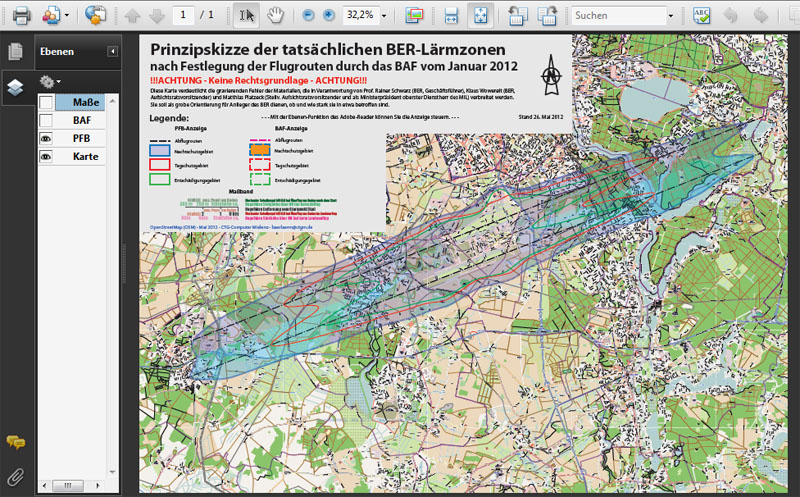Activate the text selection cursor tool
Image resolution: width=800 pixels, height=497 pixels.
pyautogui.click(x=246, y=15)
